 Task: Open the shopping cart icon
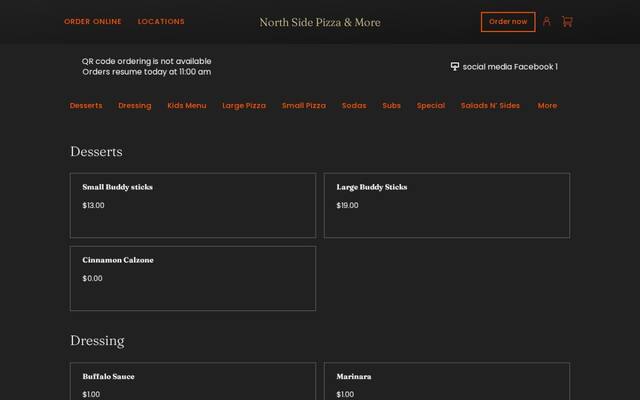567,22
